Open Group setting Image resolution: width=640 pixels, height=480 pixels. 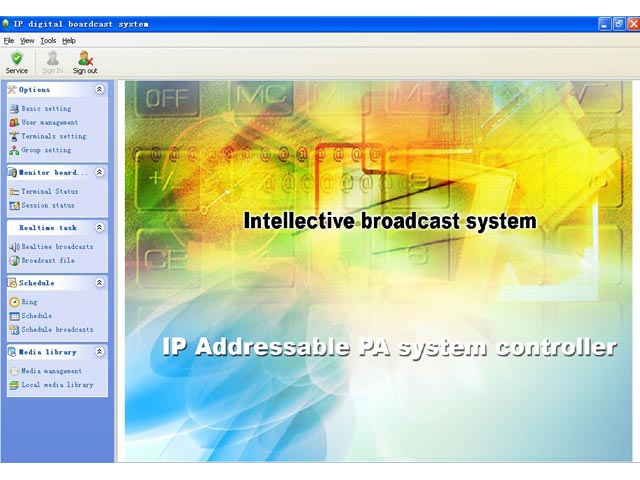(x=46, y=150)
